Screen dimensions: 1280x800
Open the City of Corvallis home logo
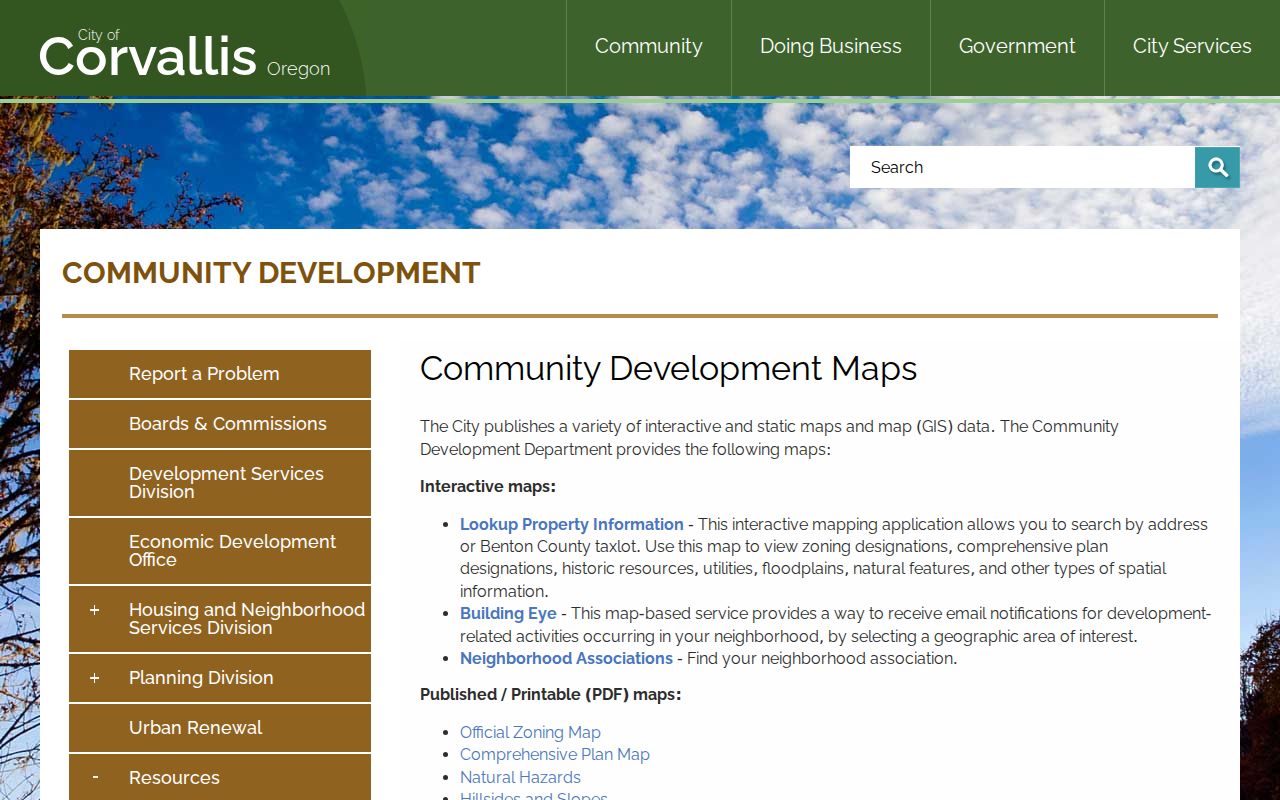[185, 53]
